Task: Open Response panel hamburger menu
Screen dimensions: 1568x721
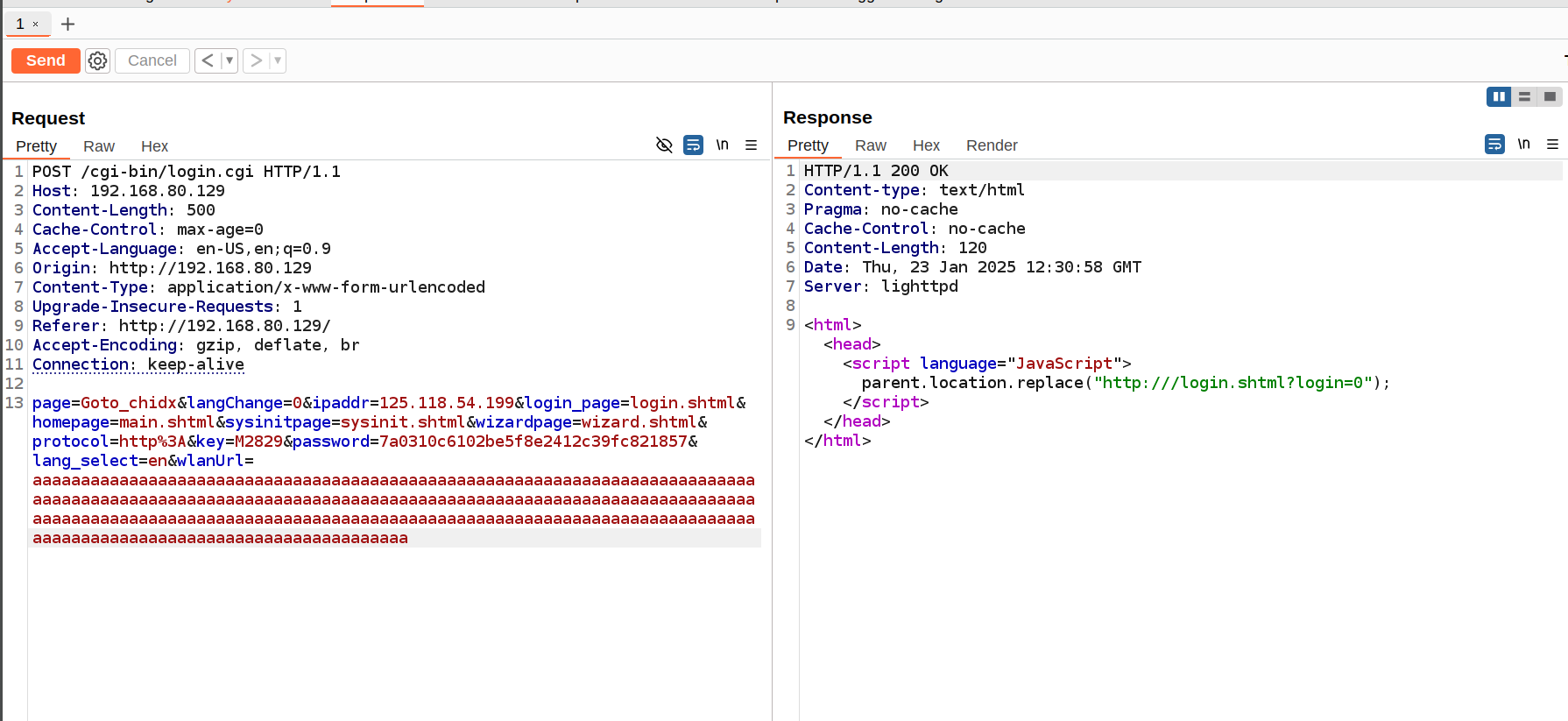Action: (x=1552, y=144)
